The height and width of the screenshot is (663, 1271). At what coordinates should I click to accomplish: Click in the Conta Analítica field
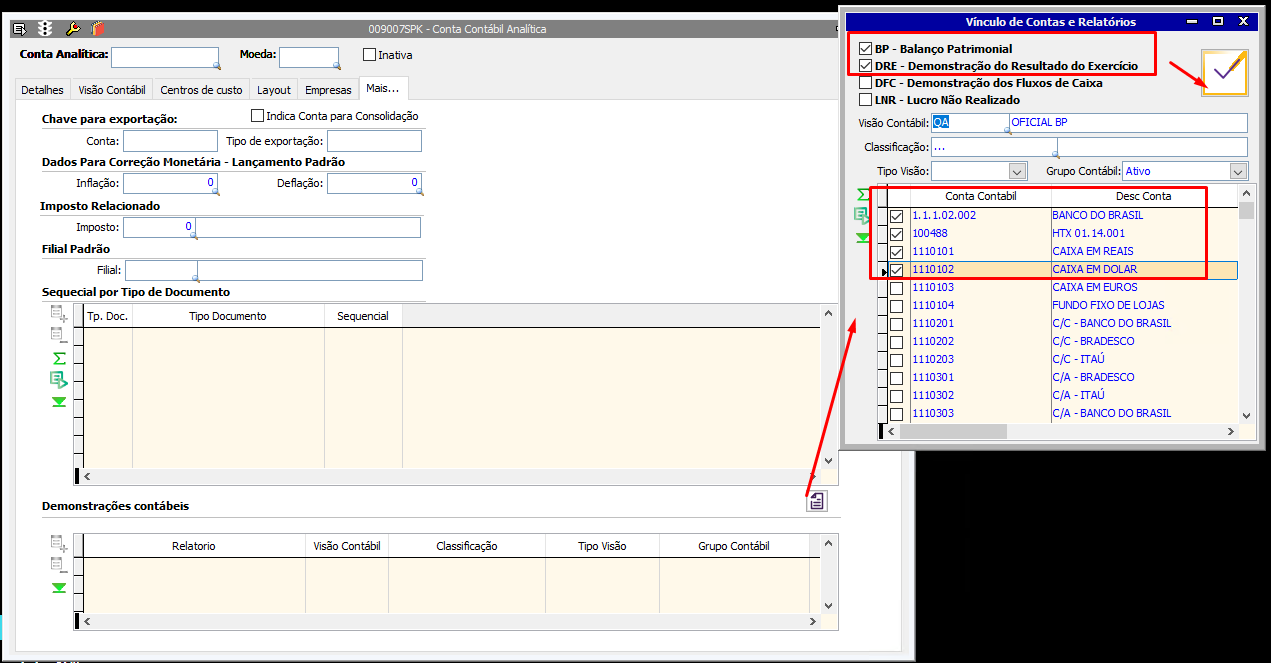click(165, 57)
